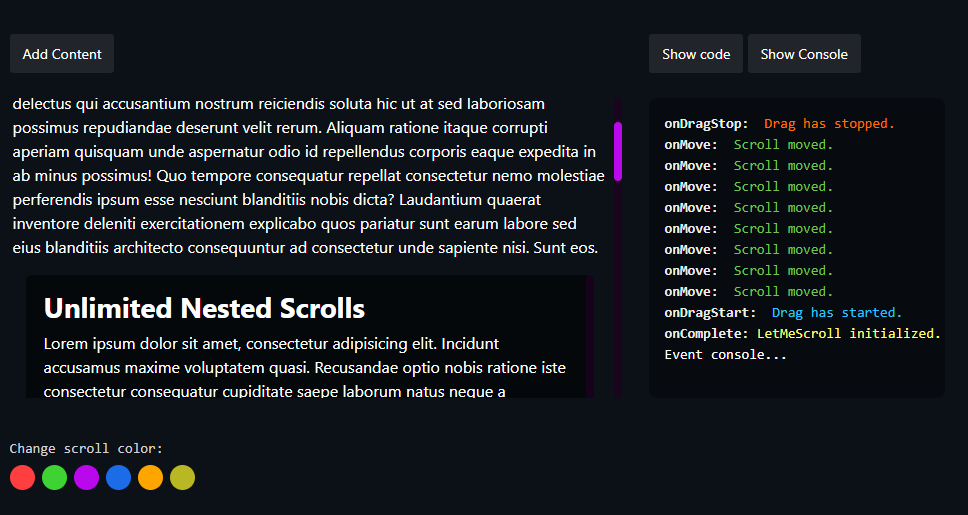Click the main scrollbar track below the thumb

pos(618,290)
